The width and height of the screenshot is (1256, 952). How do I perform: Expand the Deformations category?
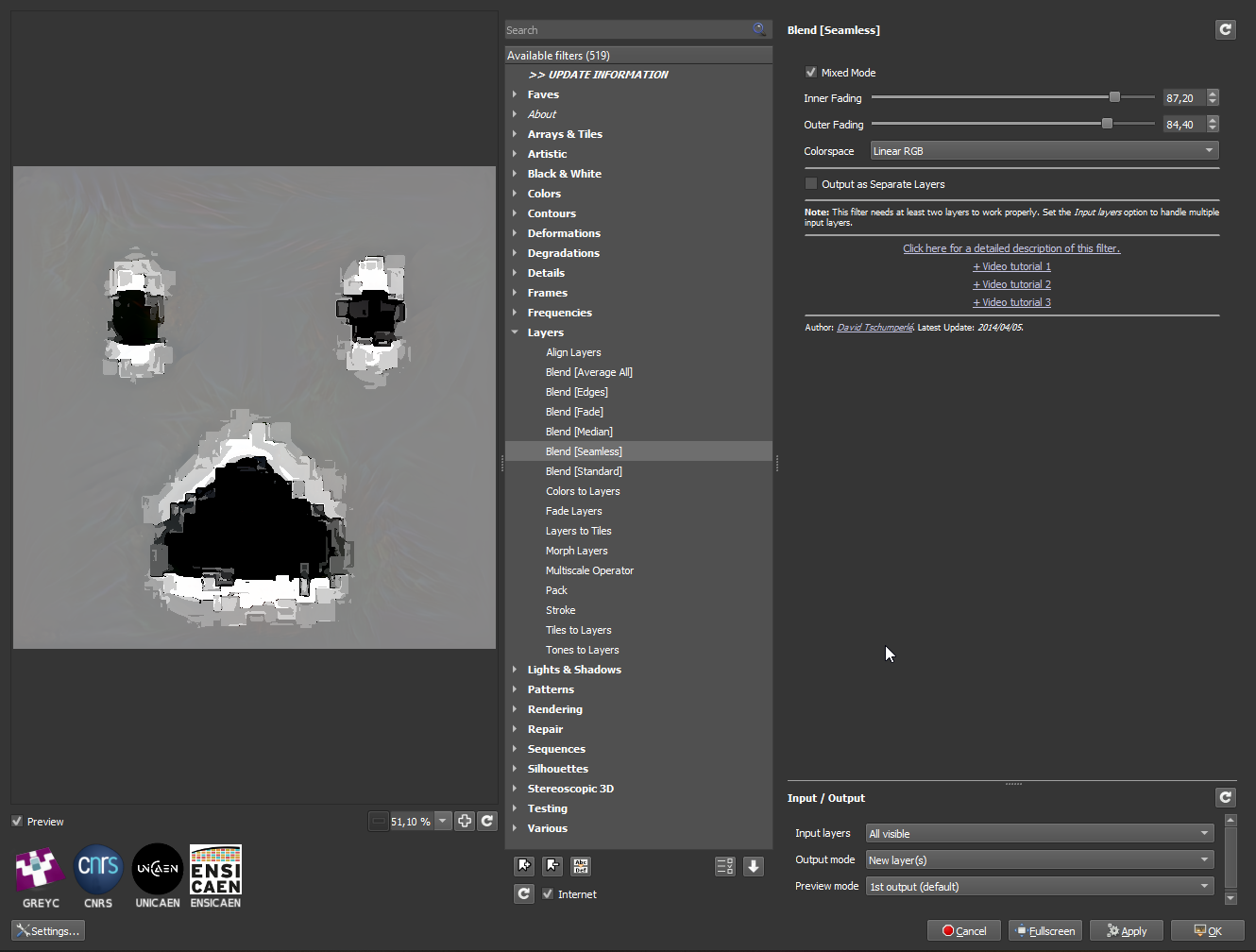(x=515, y=233)
